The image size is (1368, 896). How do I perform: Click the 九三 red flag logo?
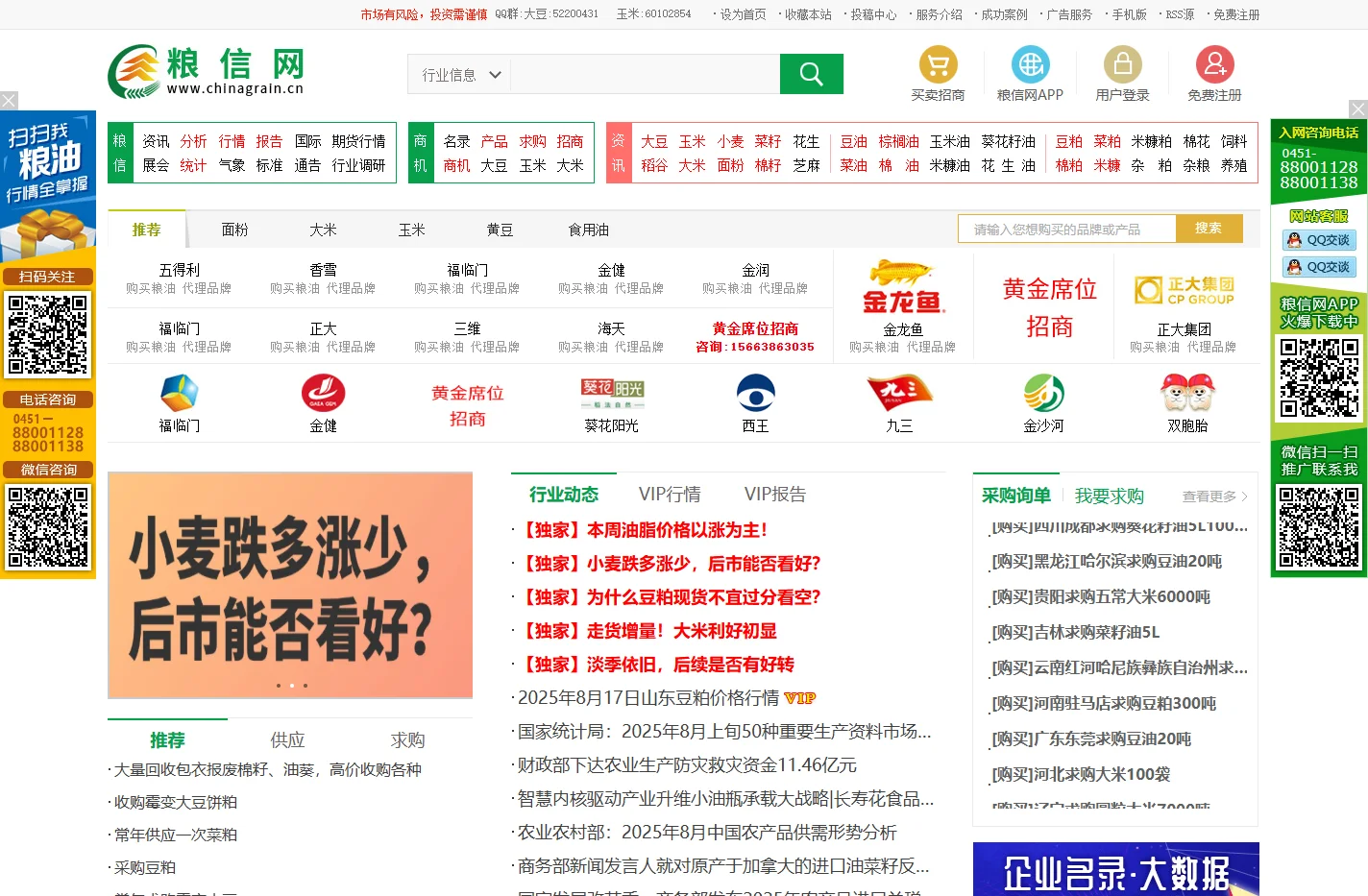pos(899,393)
